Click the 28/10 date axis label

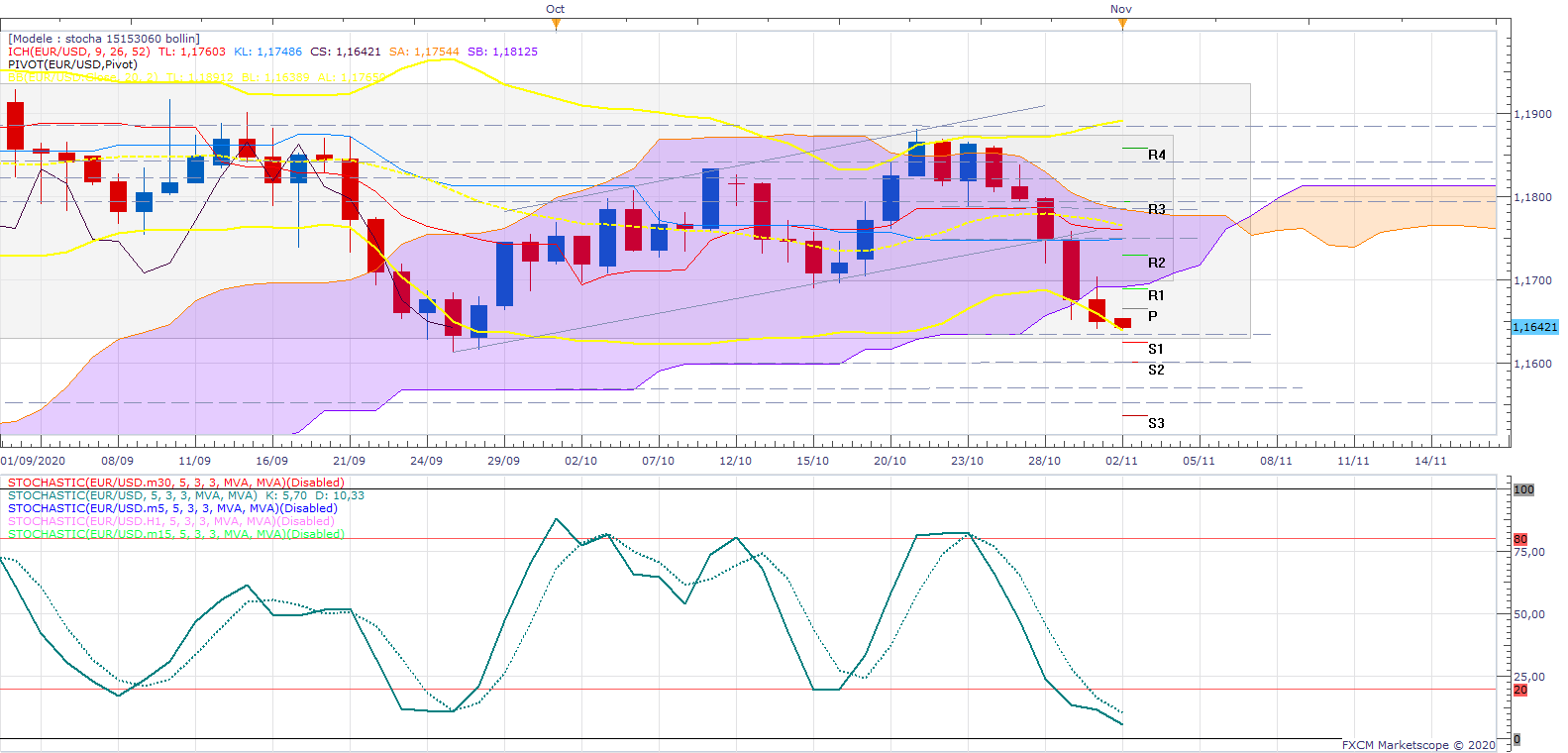click(1045, 461)
